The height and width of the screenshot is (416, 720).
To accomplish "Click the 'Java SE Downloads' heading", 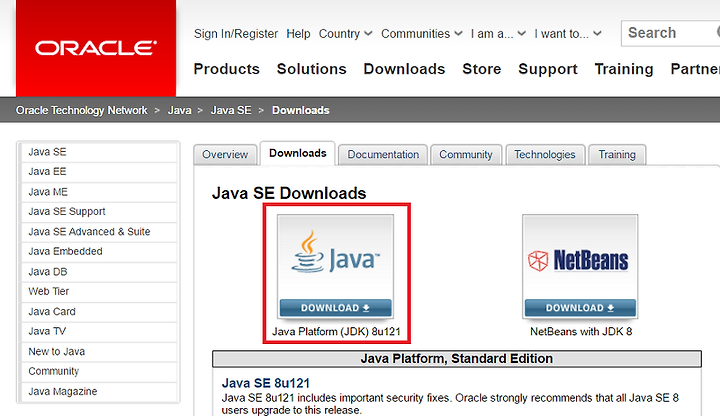I will pos(289,193).
